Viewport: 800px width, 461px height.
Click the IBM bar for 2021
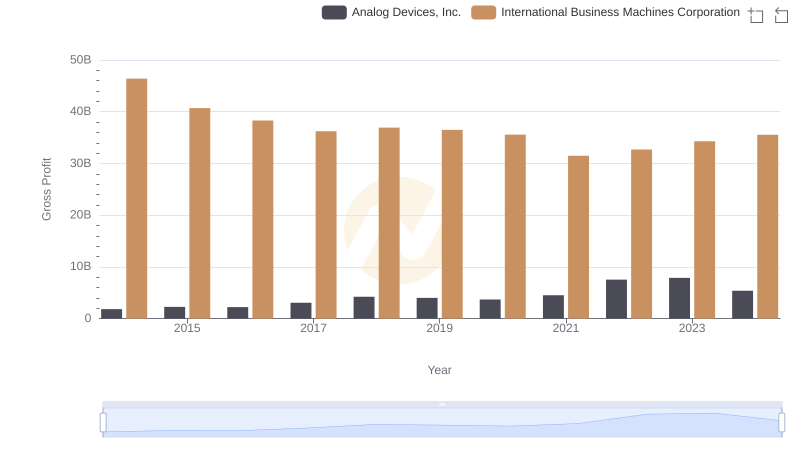pos(579,237)
